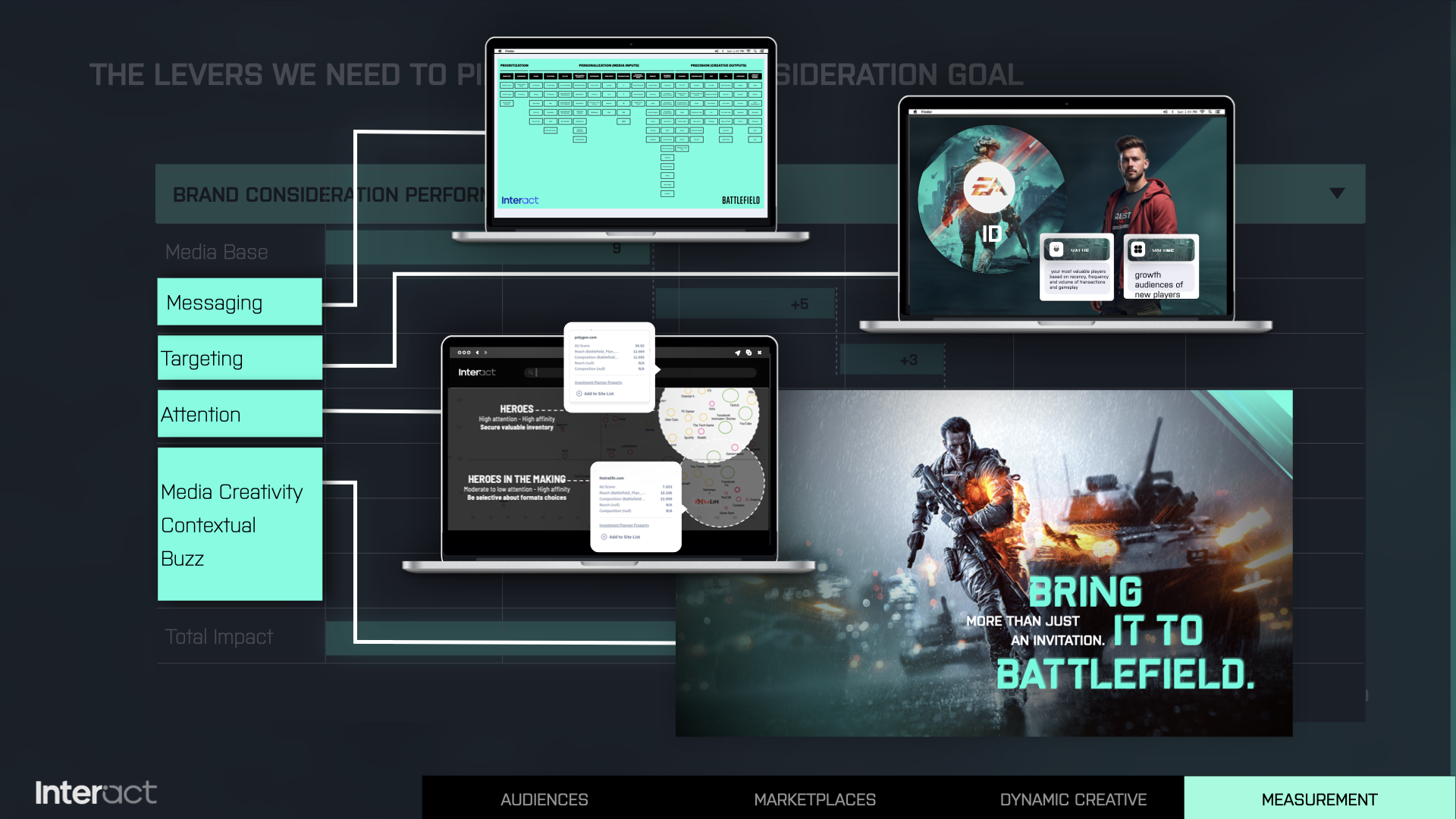Click the HEROES heading in the attention chart
The width and height of the screenshot is (1456, 819).
516,409
